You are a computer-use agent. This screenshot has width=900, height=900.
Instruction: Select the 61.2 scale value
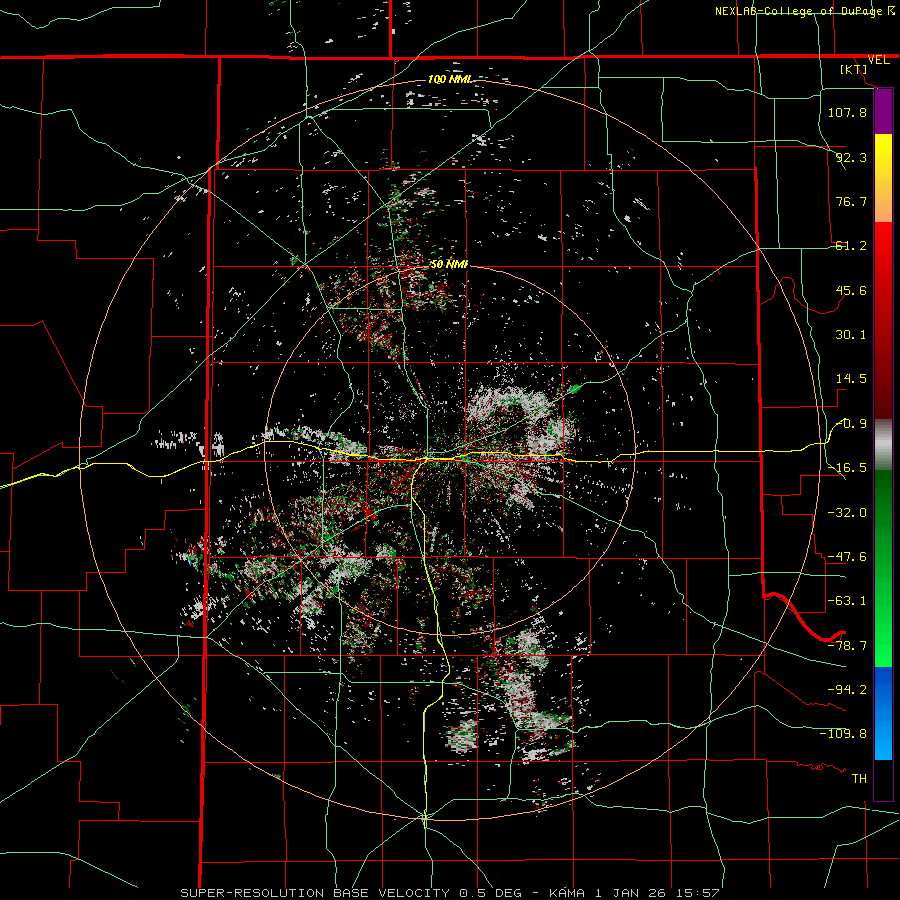(x=851, y=246)
